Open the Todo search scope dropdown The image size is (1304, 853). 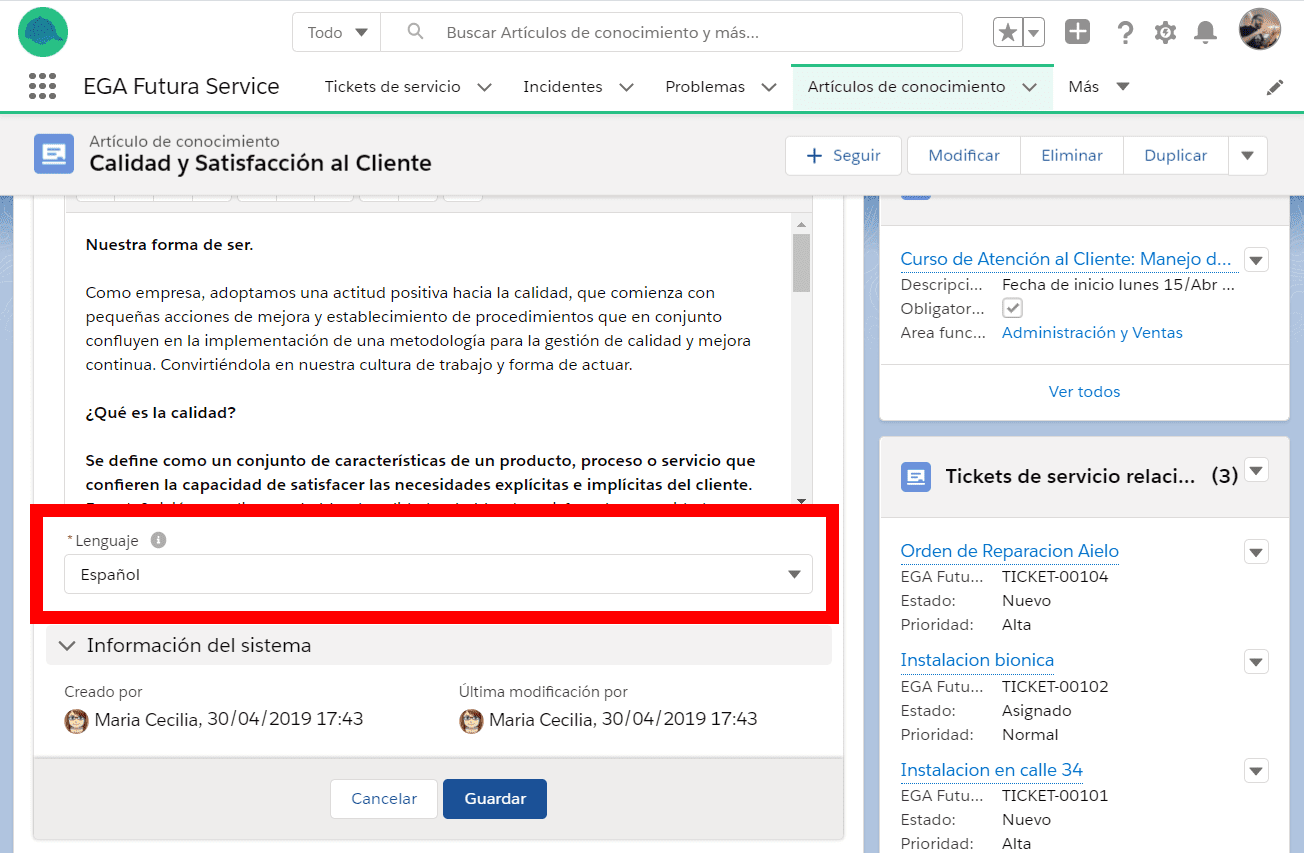[x=337, y=33]
